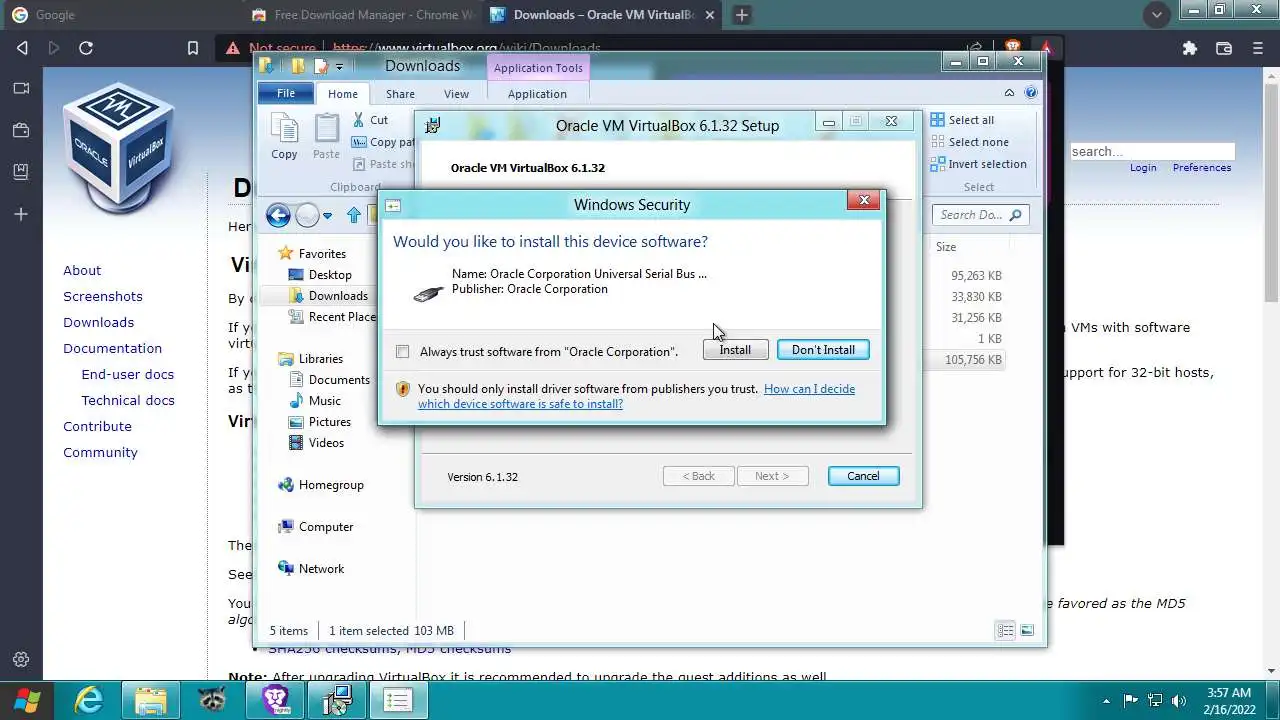Open Explorer recent locations dropdown arrow
The height and width of the screenshot is (720, 1280).
coord(327,216)
